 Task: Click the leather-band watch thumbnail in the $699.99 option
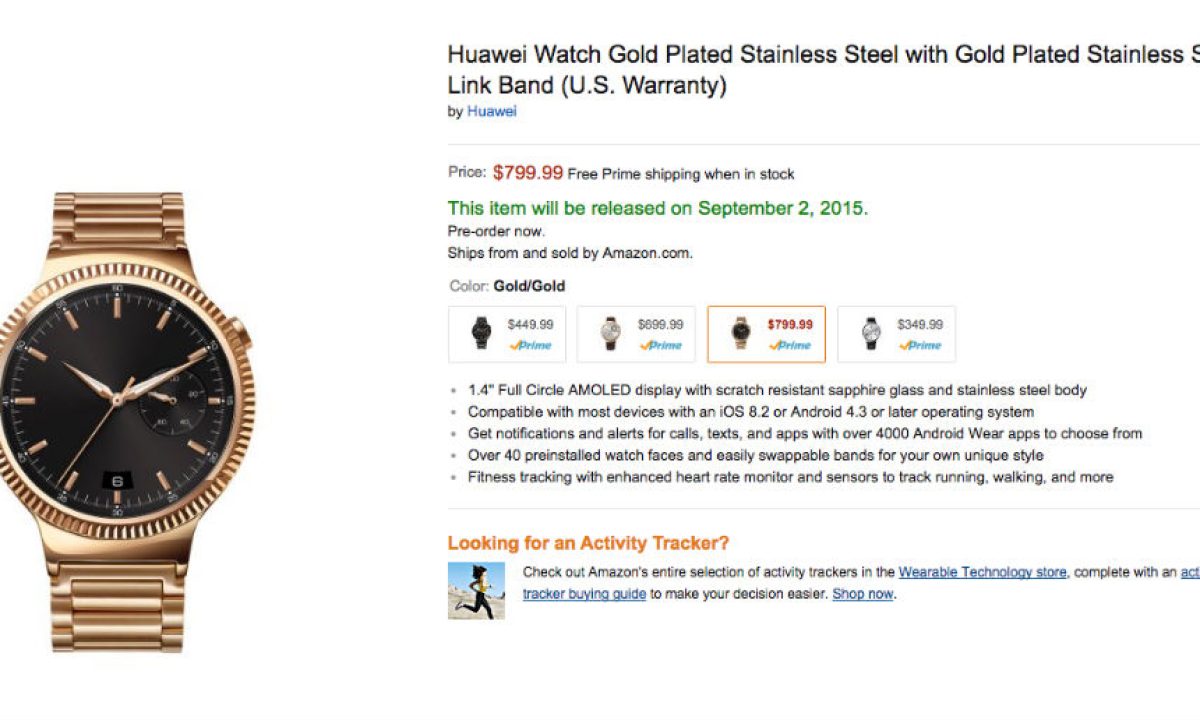tap(610, 333)
